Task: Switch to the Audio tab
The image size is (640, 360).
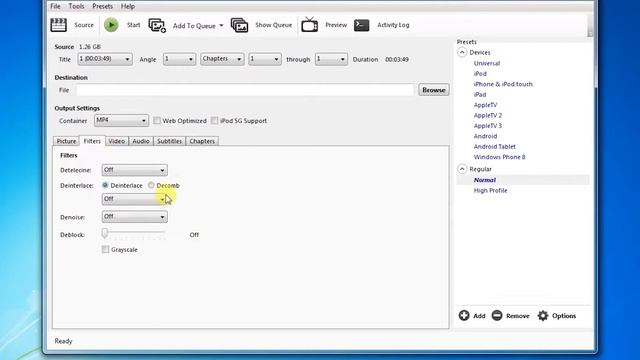Action: 141,141
